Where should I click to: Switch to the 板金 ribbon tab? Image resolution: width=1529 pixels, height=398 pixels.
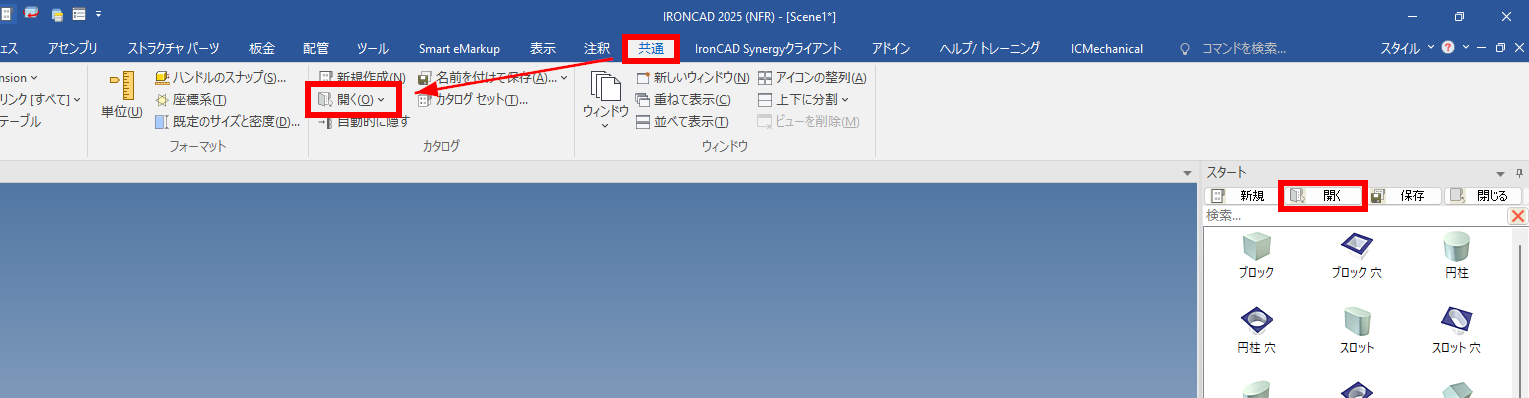click(x=262, y=48)
